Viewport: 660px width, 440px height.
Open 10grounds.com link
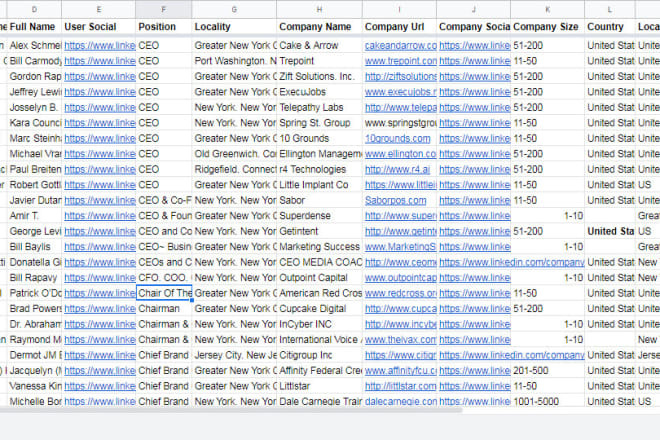pyautogui.click(x=398, y=139)
